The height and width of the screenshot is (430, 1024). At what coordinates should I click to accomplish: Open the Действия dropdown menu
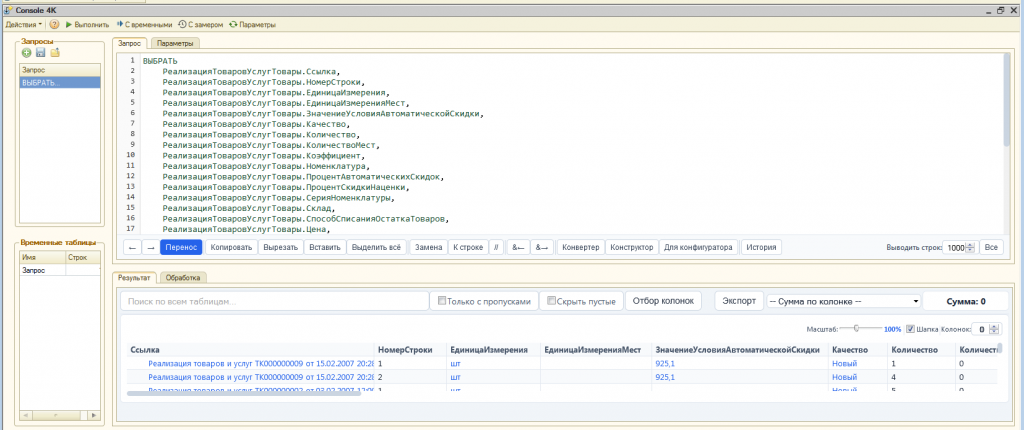coord(24,24)
